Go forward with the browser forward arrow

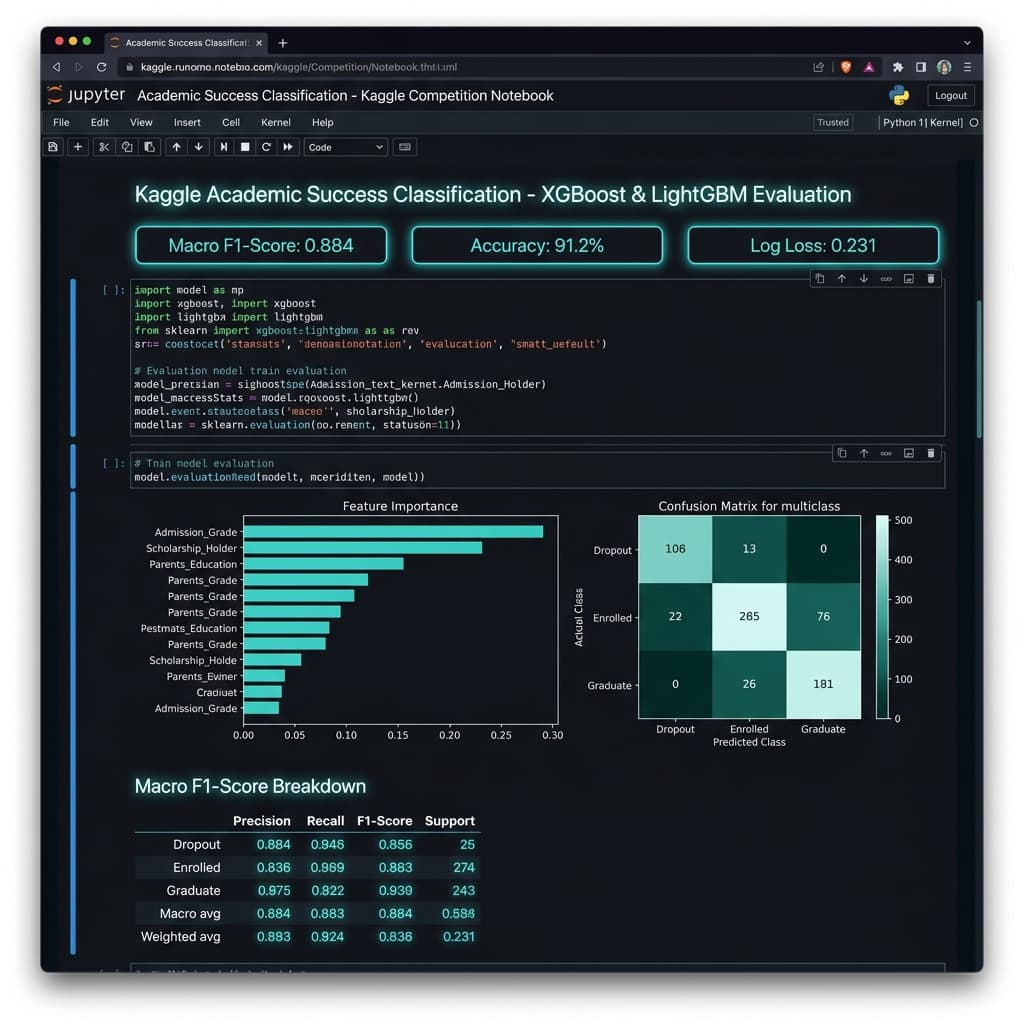click(79, 67)
